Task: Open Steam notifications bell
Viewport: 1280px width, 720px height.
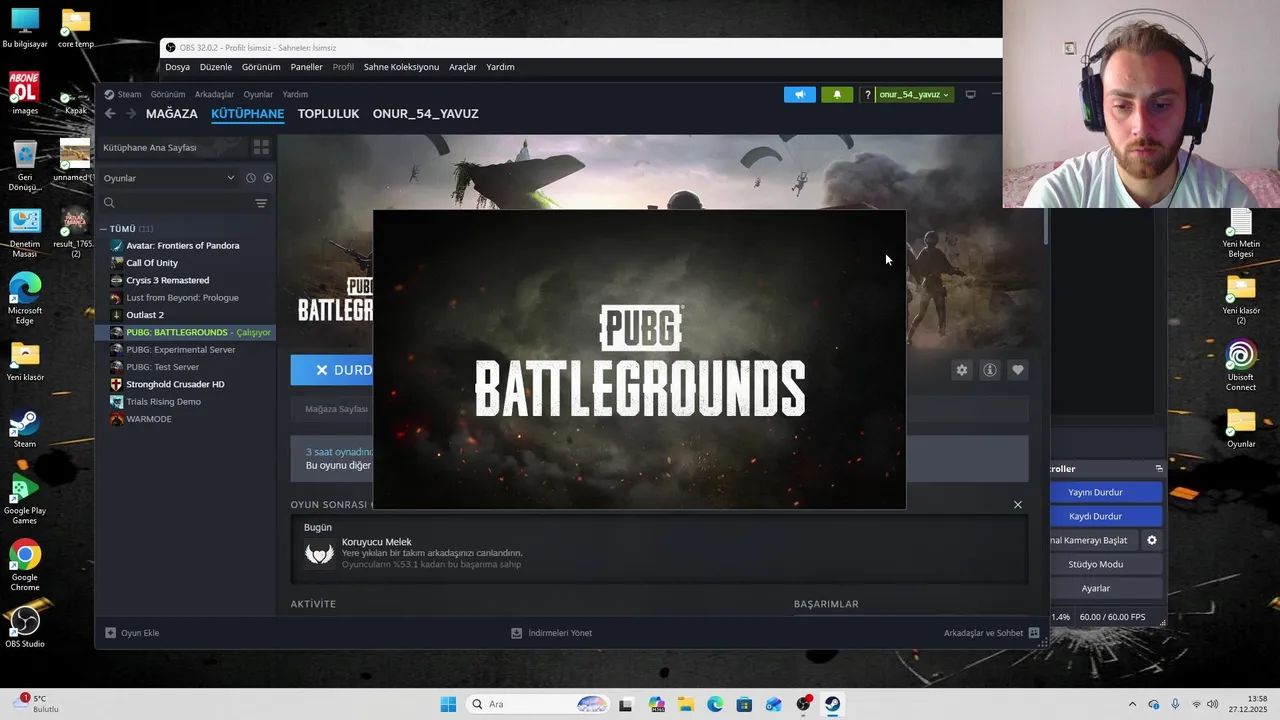Action: pyautogui.click(x=837, y=94)
